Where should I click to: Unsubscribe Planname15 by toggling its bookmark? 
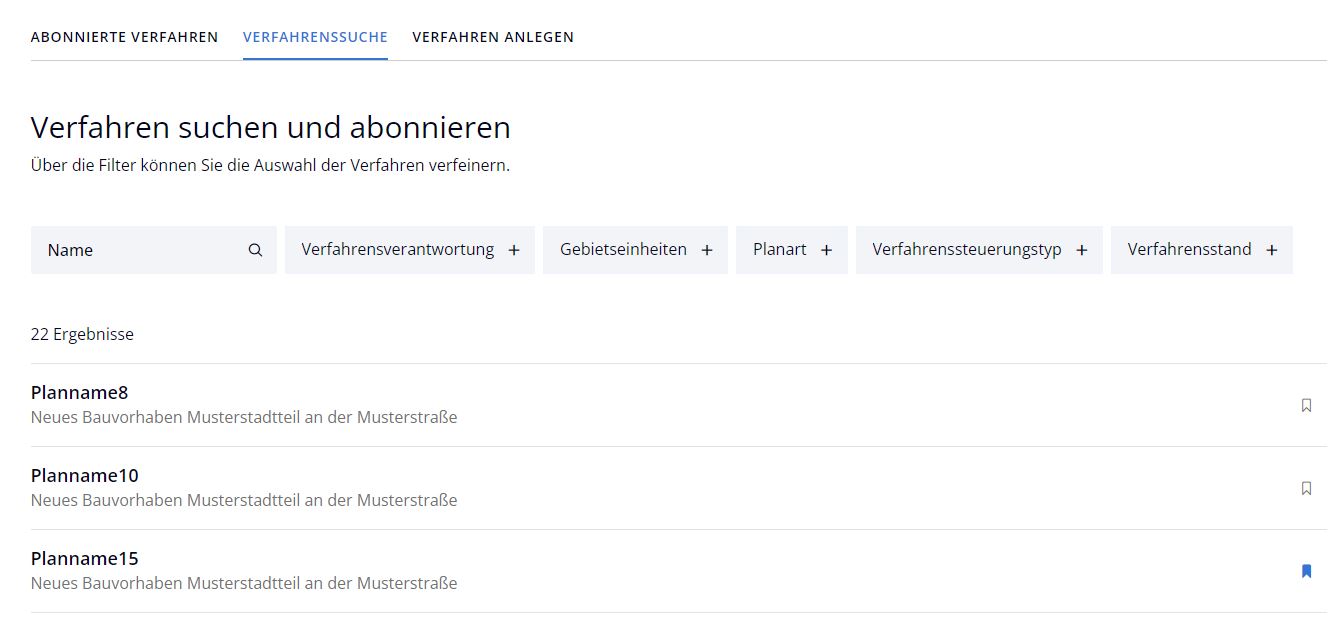click(1306, 570)
